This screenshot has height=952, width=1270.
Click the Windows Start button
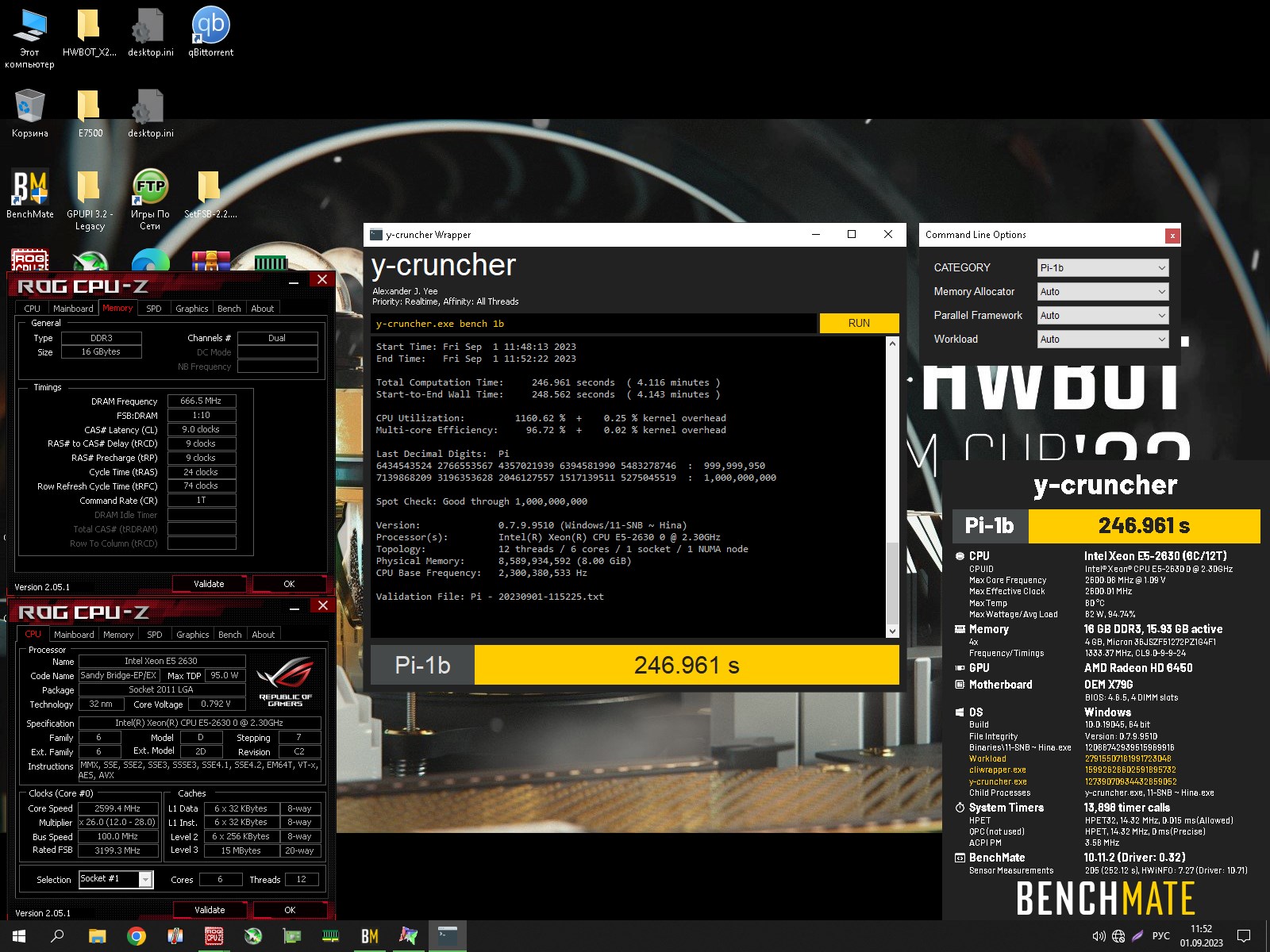(19, 936)
